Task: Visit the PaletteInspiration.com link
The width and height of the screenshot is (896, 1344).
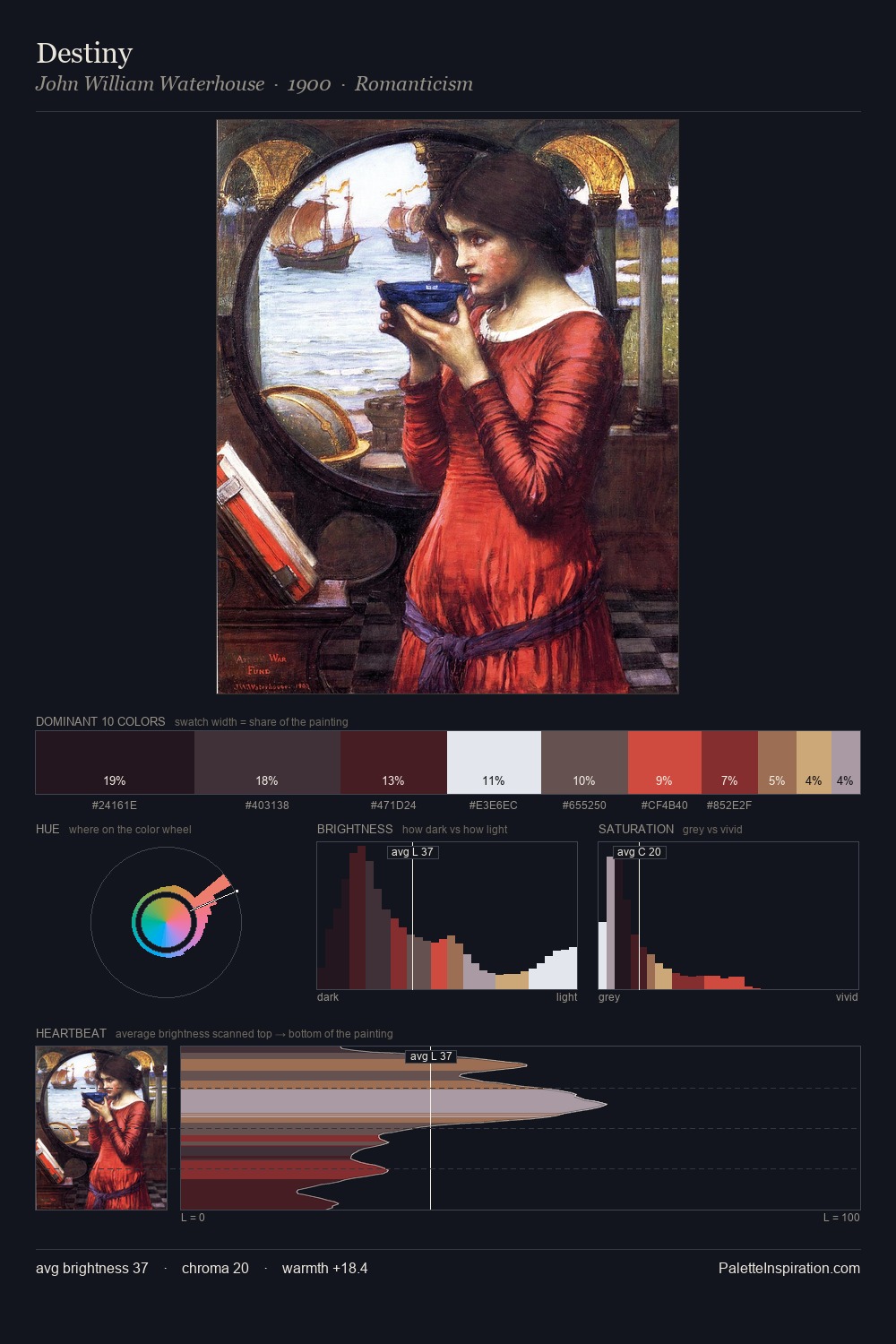Action: (789, 1269)
